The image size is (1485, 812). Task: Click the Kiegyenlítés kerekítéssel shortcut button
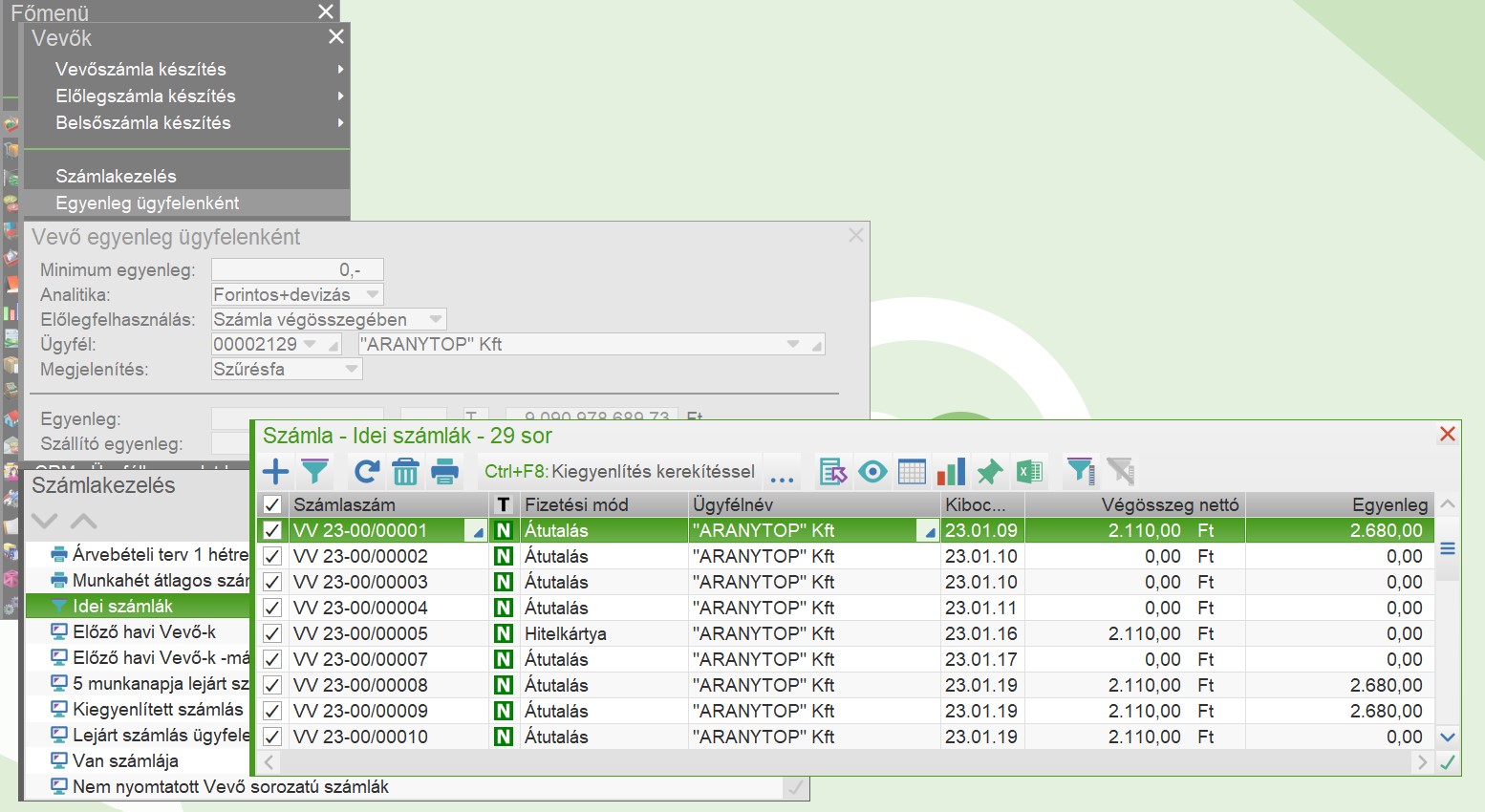pyautogui.click(x=619, y=471)
